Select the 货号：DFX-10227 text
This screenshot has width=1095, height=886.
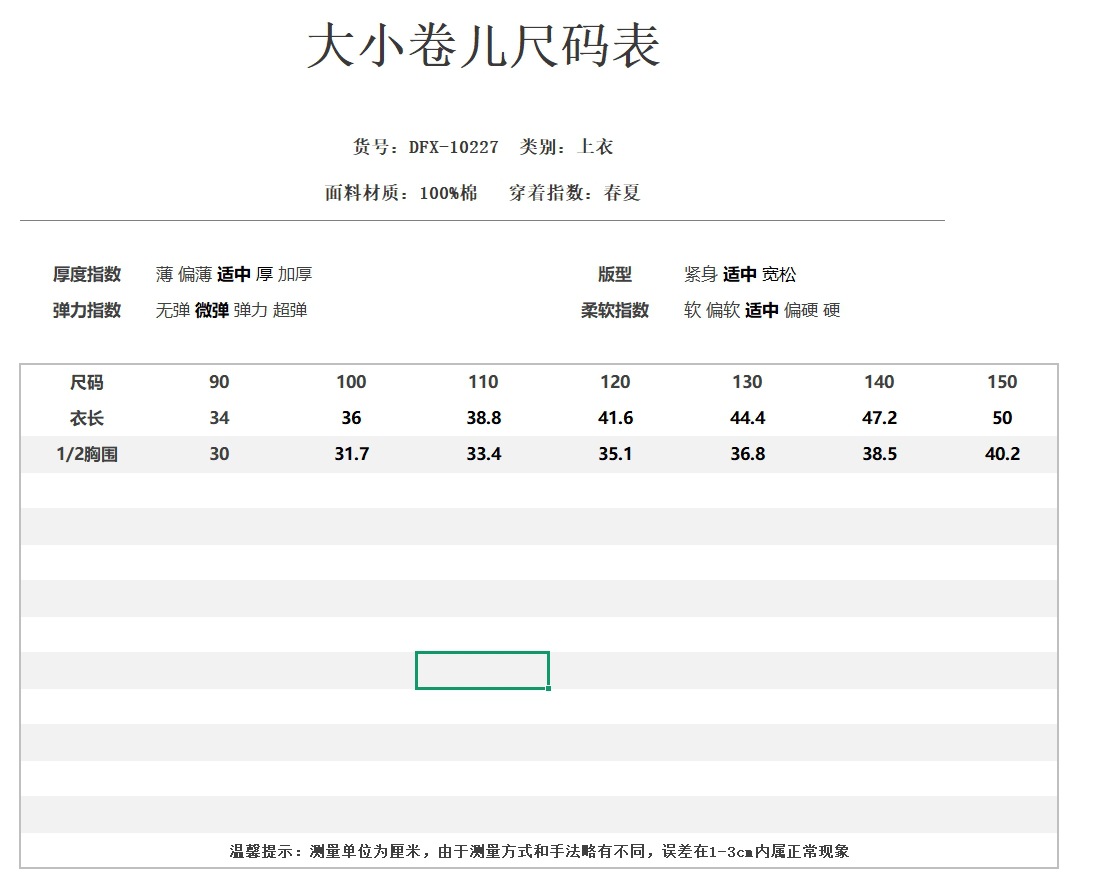(425, 147)
